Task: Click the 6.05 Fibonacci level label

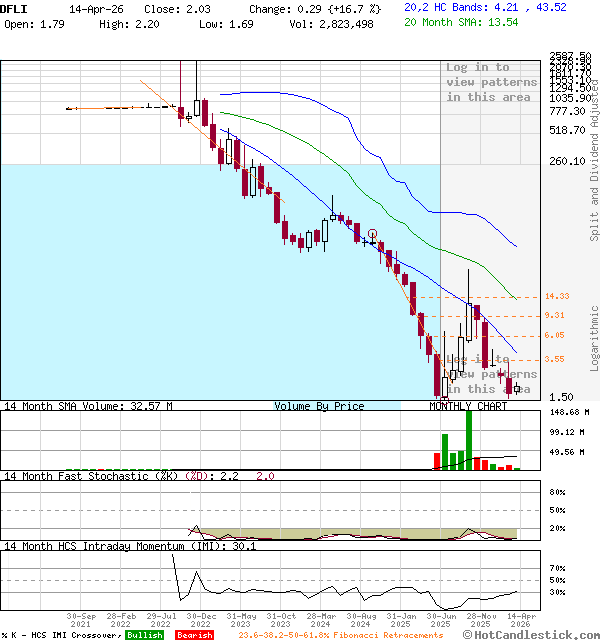Action: click(555, 336)
